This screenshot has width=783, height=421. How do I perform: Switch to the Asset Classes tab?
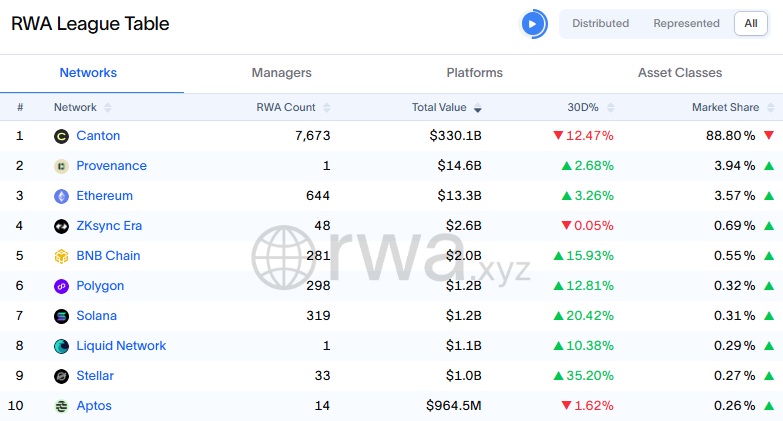680,73
